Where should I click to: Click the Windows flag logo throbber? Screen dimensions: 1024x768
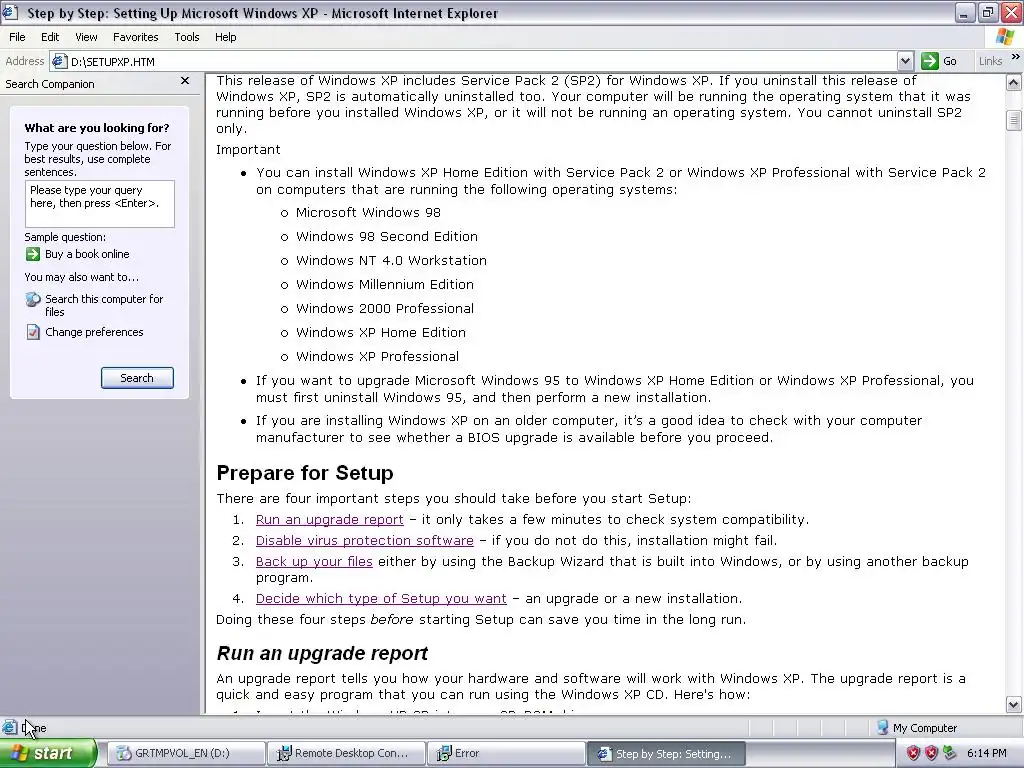[x=1005, y=37]
